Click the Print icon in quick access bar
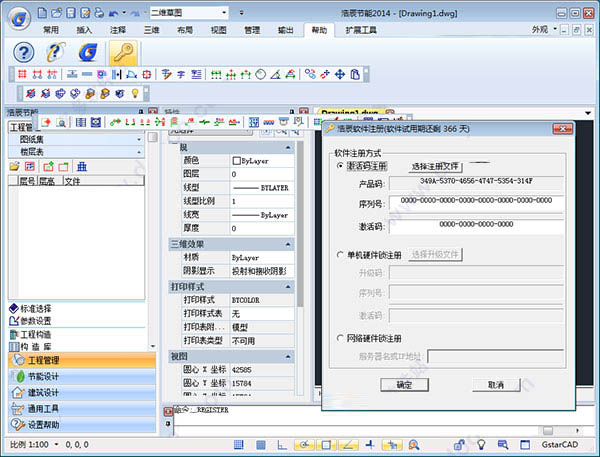600x457 pixels. pos(99,13)
